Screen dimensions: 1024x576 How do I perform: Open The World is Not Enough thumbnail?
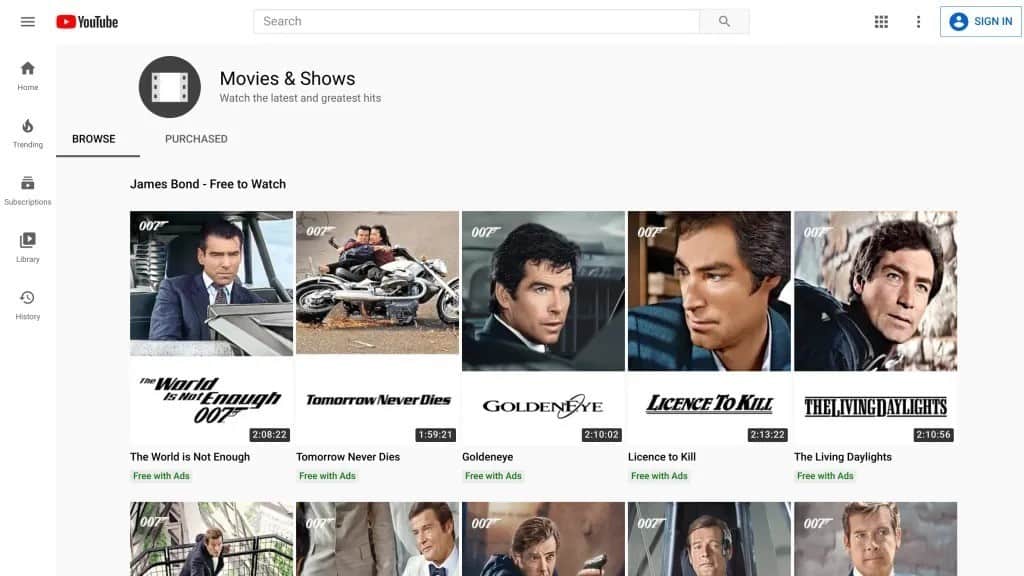[x=212, y=327]
